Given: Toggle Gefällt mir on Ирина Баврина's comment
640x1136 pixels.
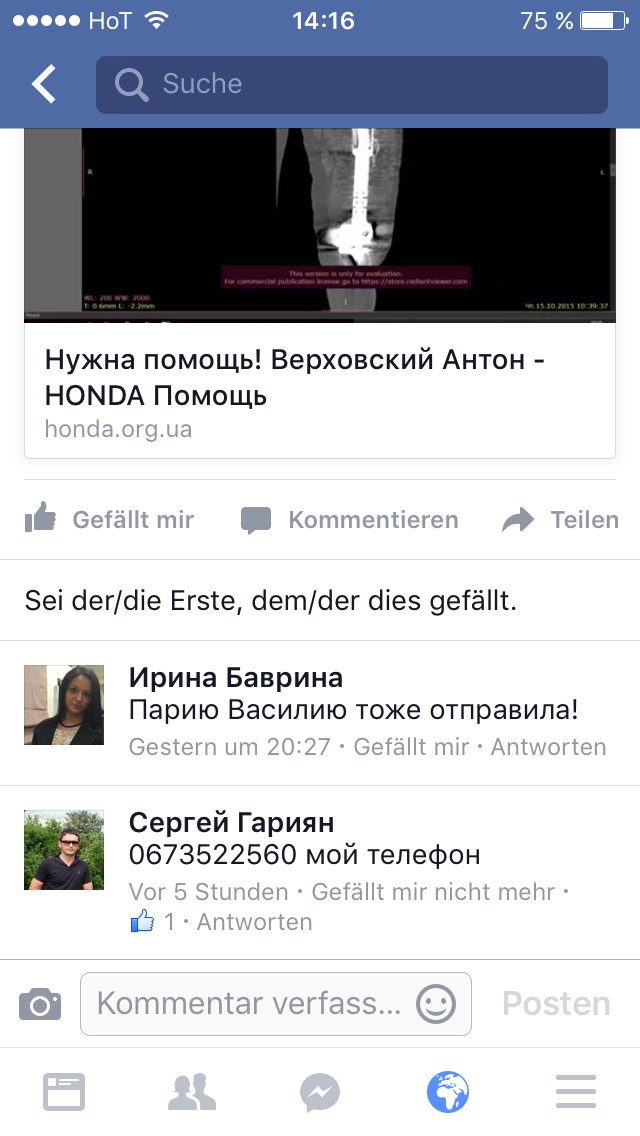Looking at the screenshot, I should 411,747.
